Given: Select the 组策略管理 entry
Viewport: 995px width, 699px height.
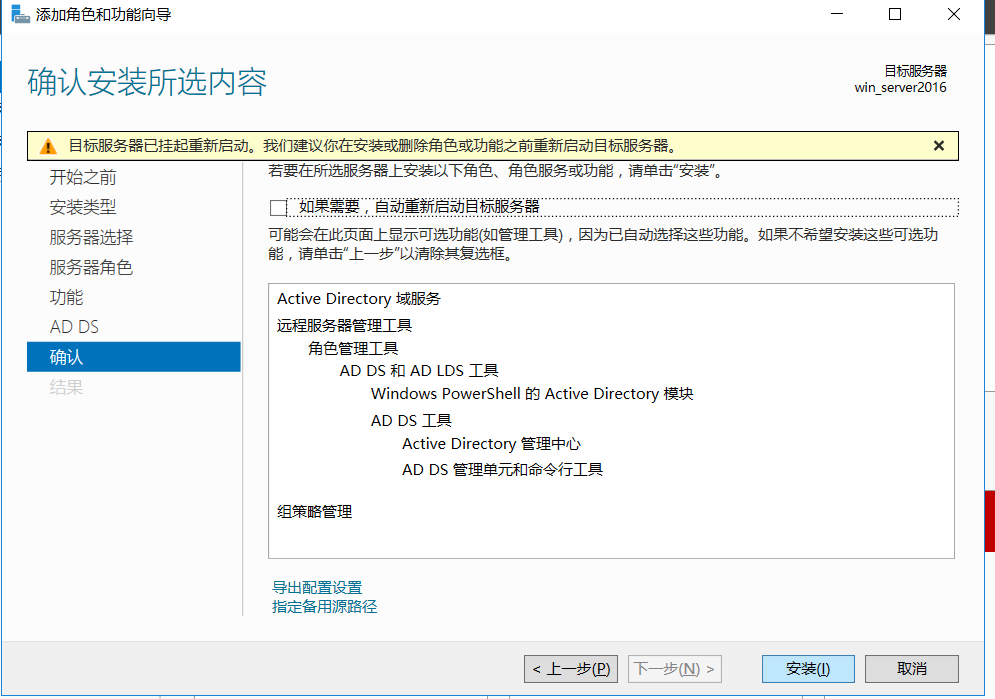Looking at the screenshot, I should pos(314,511).
